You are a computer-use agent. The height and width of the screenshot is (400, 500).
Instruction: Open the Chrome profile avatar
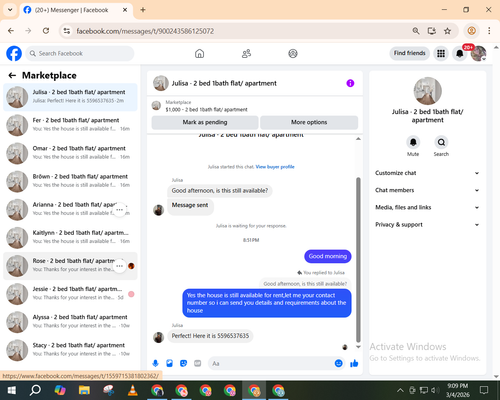click(x=471, y=31)
